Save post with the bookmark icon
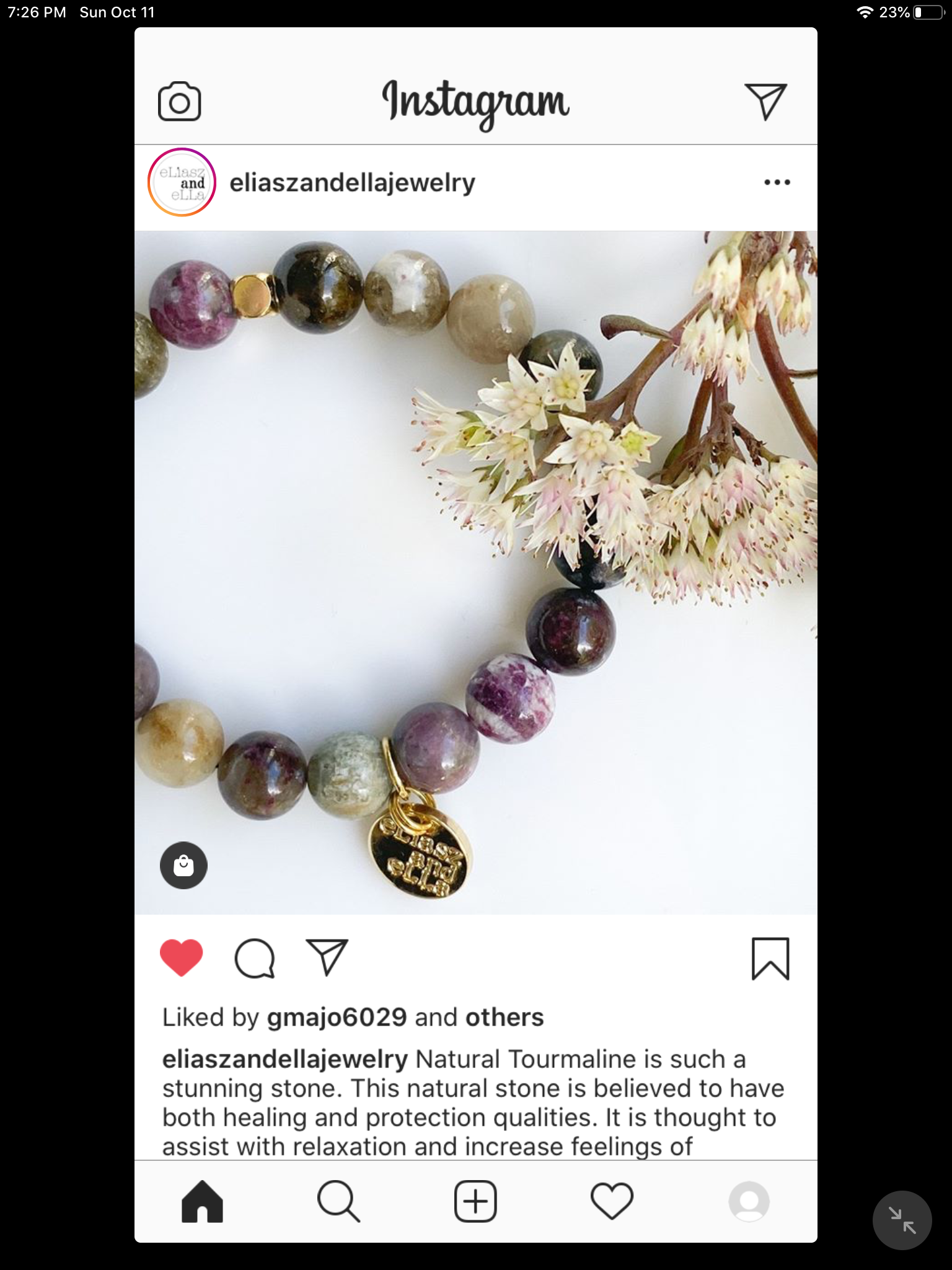The image size is (952, 1270). click(770, 959)
